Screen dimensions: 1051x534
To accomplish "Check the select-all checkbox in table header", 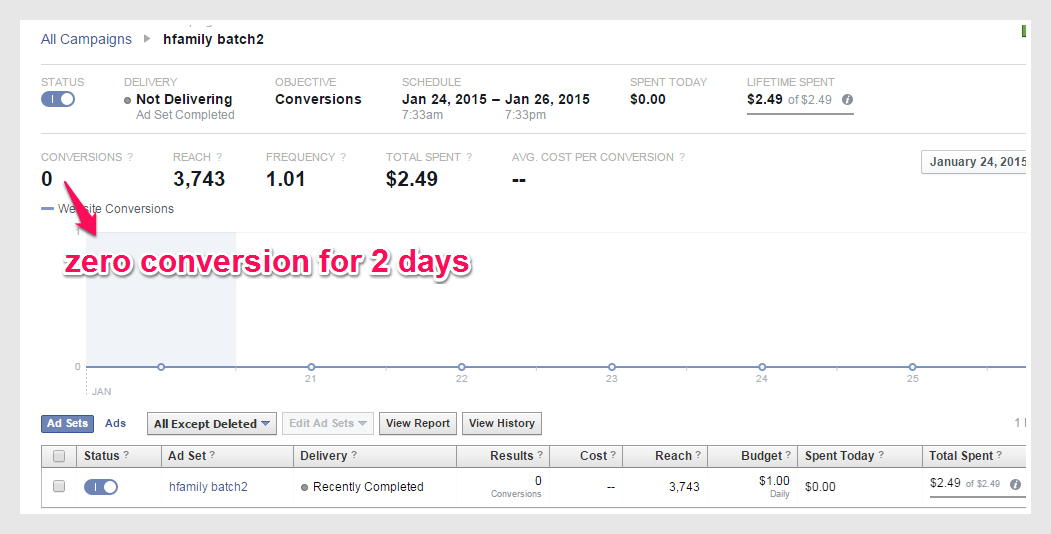I will 59,456.
